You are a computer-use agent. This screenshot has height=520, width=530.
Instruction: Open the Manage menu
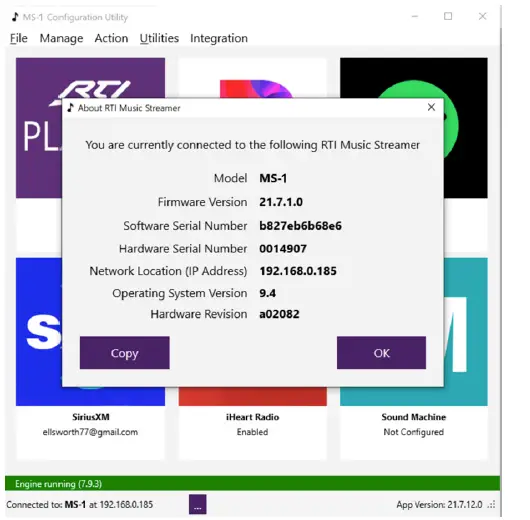pyautogui.click(x=61, y=38)
